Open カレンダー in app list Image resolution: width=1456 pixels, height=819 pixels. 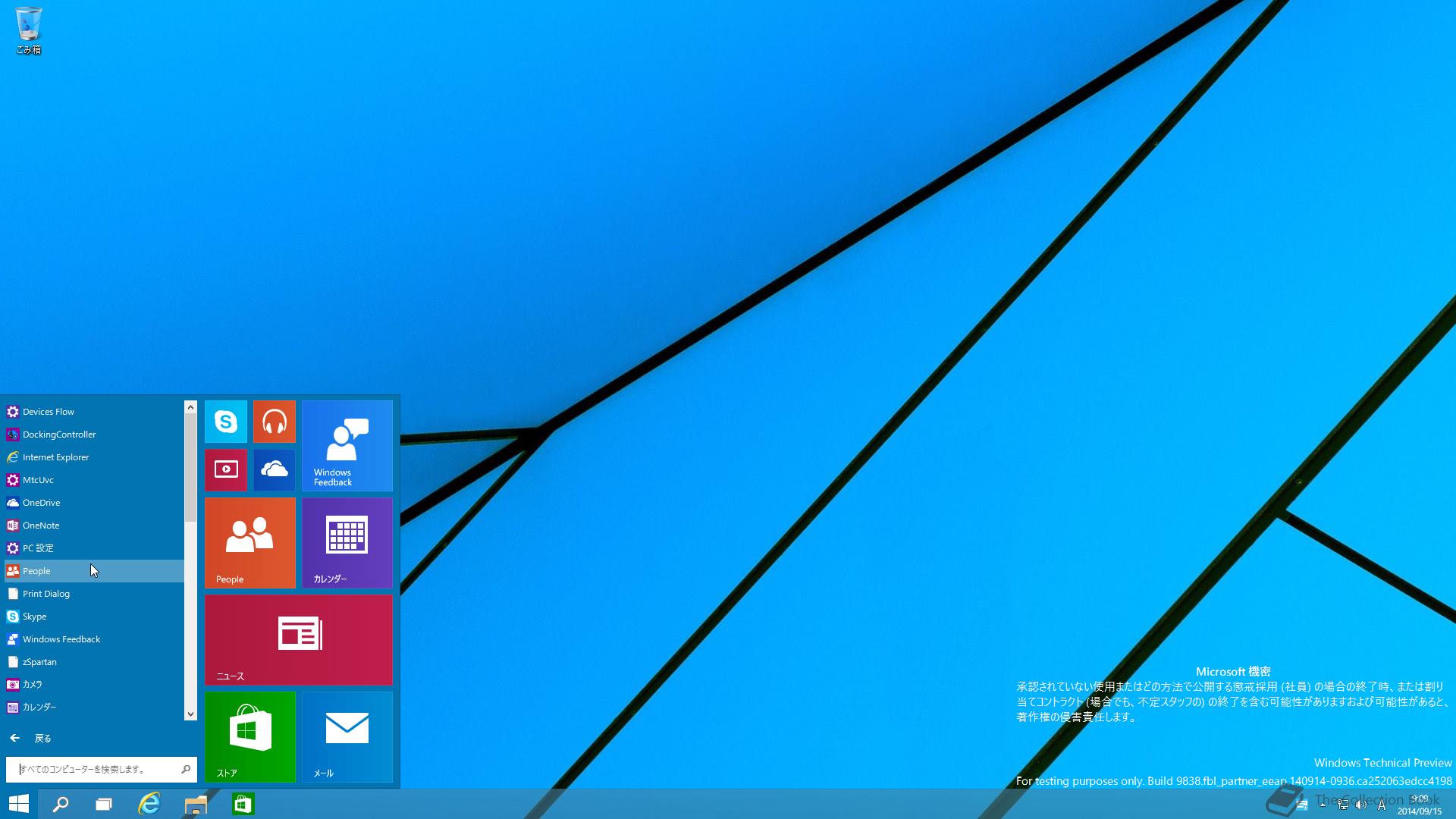pyautogui.click(x=94, y=708)
